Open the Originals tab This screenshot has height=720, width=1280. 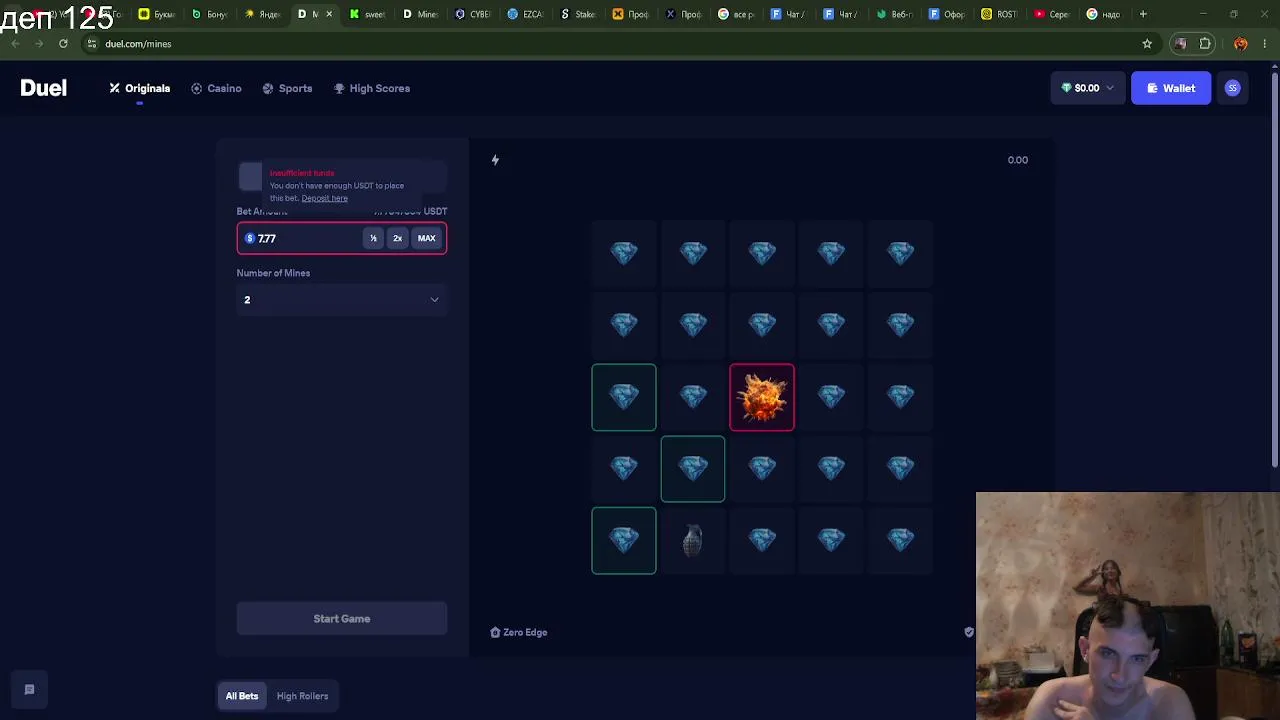click(x=140, y=88)
